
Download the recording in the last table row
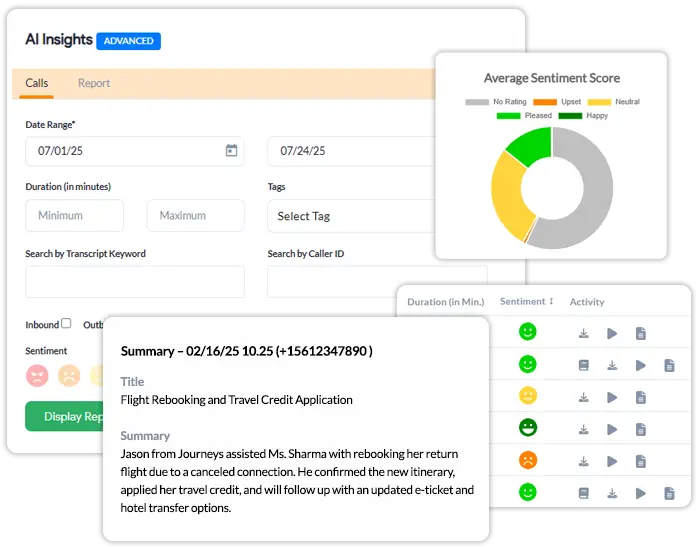tap(612, 493)
